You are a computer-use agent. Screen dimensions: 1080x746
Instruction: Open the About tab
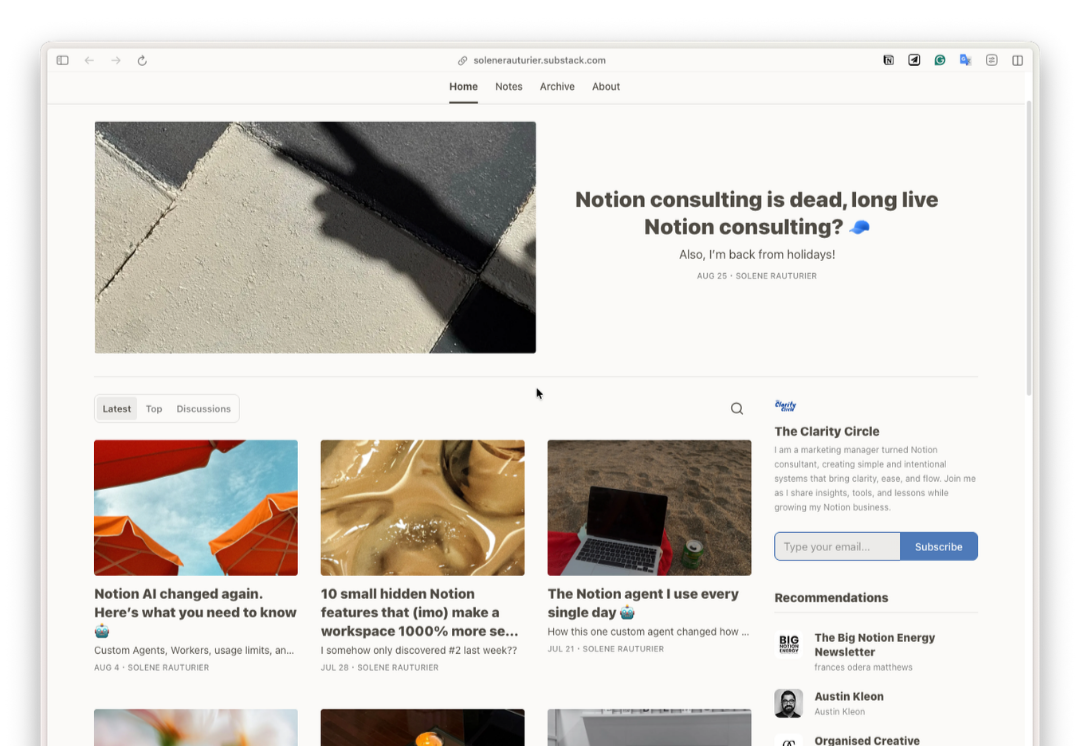(x=606, y=87)
